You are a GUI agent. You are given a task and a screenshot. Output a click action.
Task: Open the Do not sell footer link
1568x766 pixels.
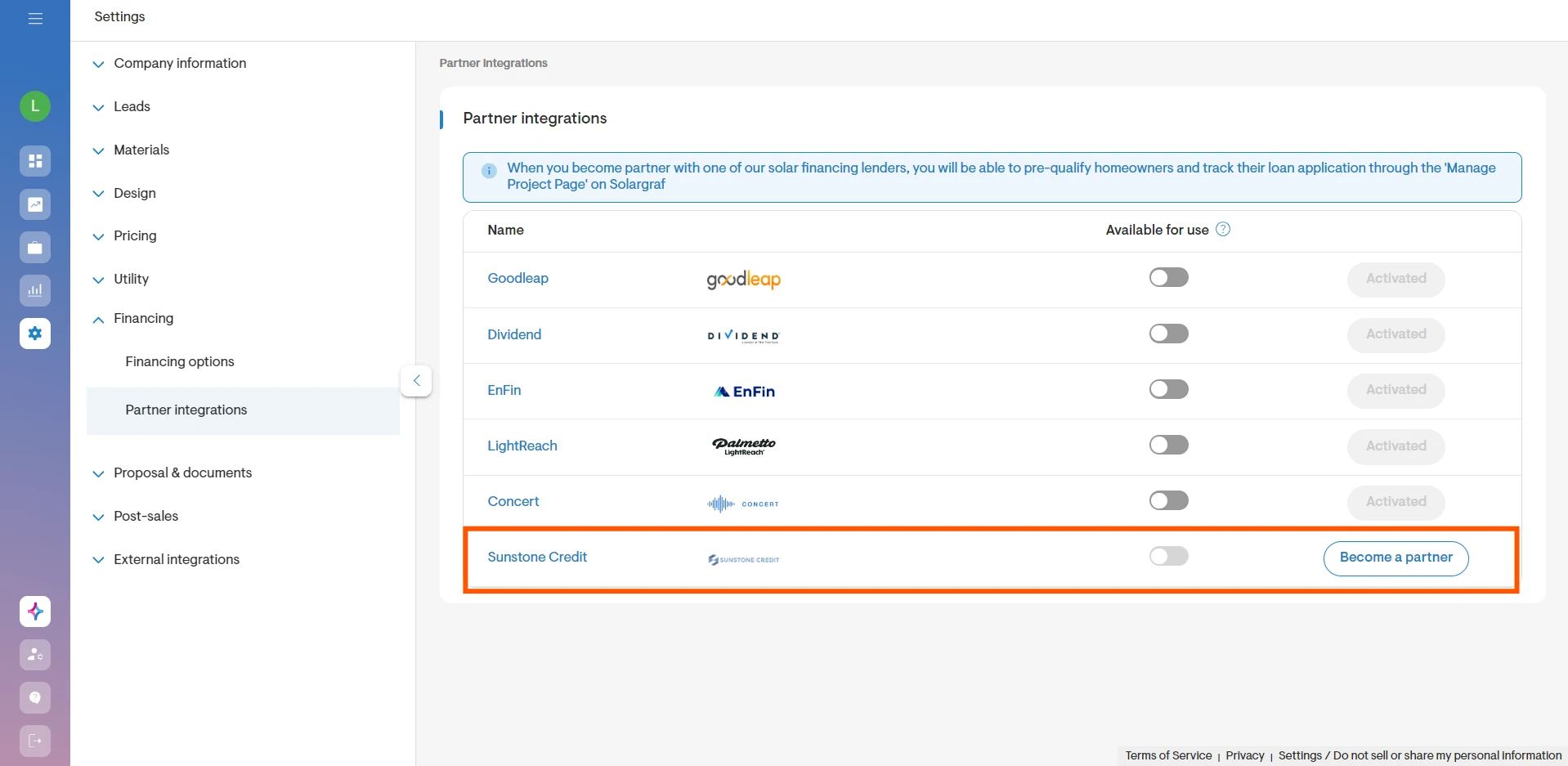click(x=1420, y=755)
